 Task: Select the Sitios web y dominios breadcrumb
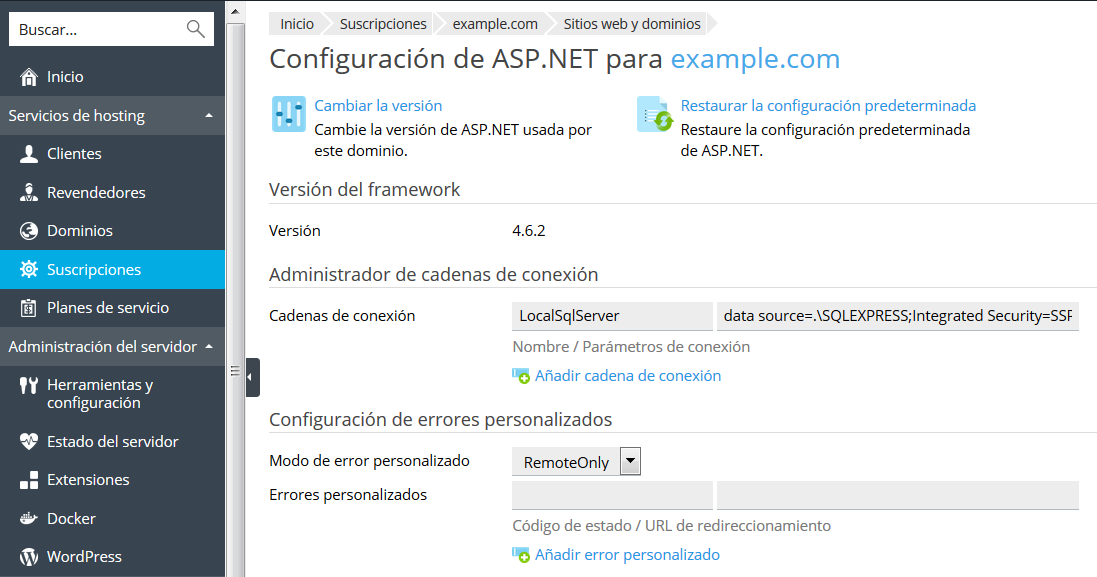pos(631,24)
